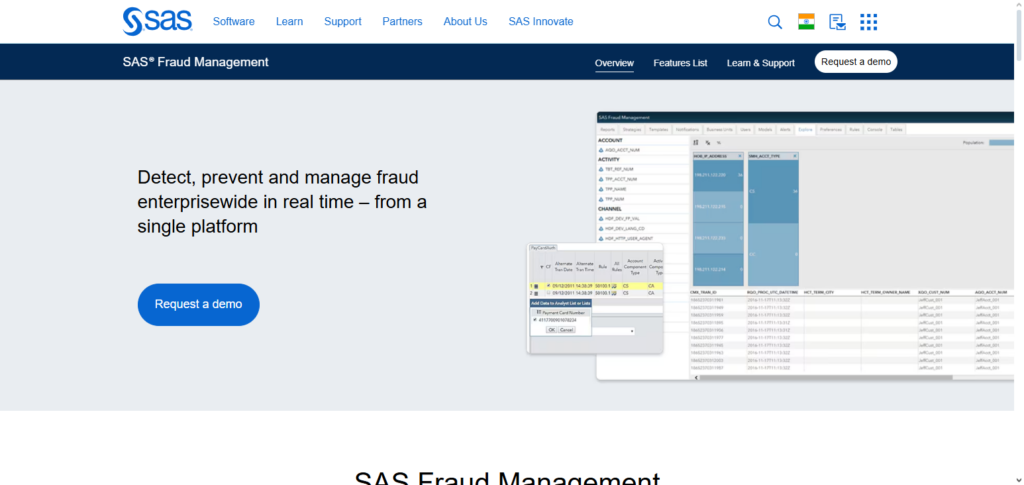Click the blue Request a demo button
The height and width of the screenshot is (485, 1024).
pos(199,304)
